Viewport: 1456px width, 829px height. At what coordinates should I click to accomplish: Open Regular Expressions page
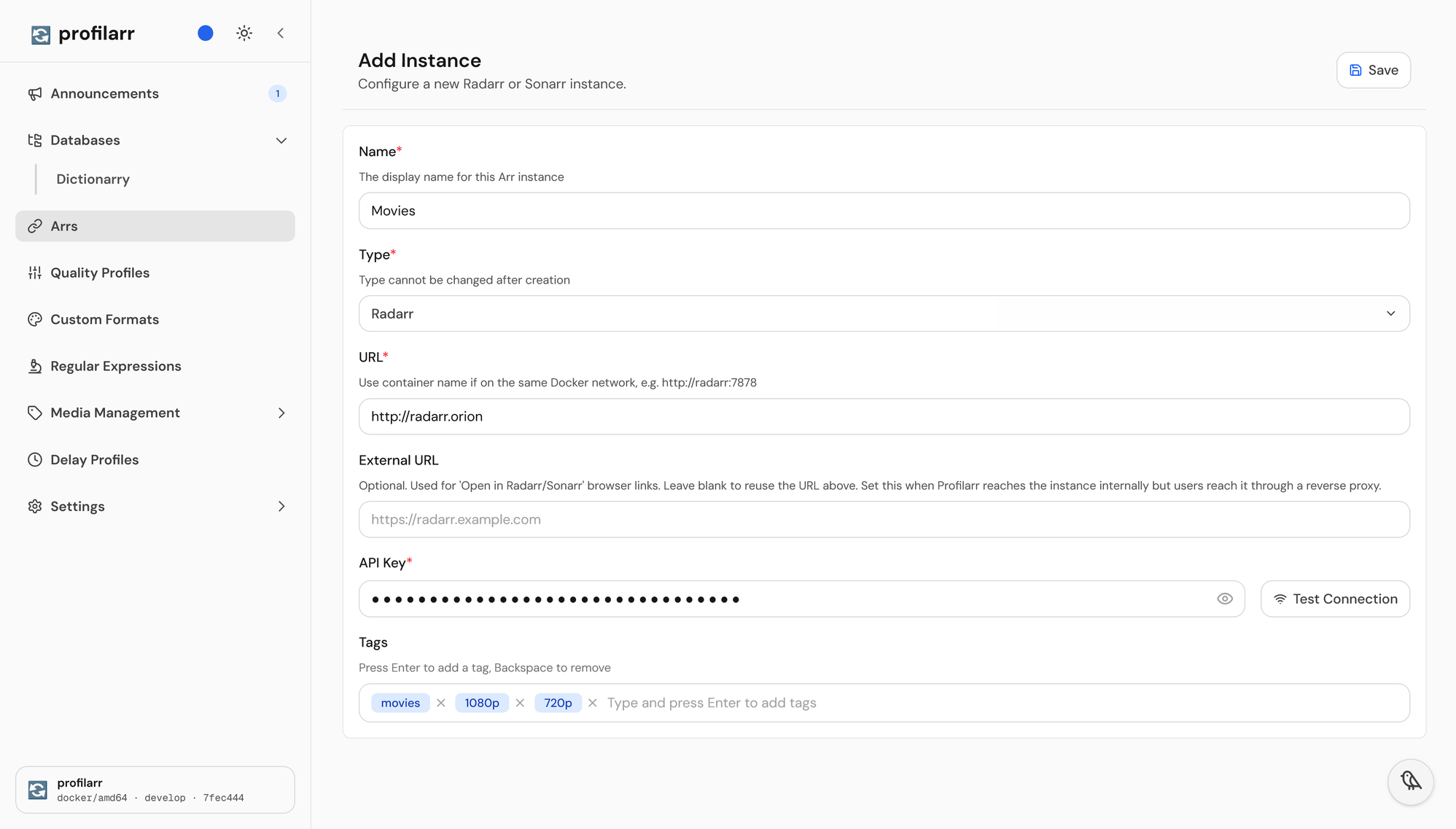coord(155,366)
